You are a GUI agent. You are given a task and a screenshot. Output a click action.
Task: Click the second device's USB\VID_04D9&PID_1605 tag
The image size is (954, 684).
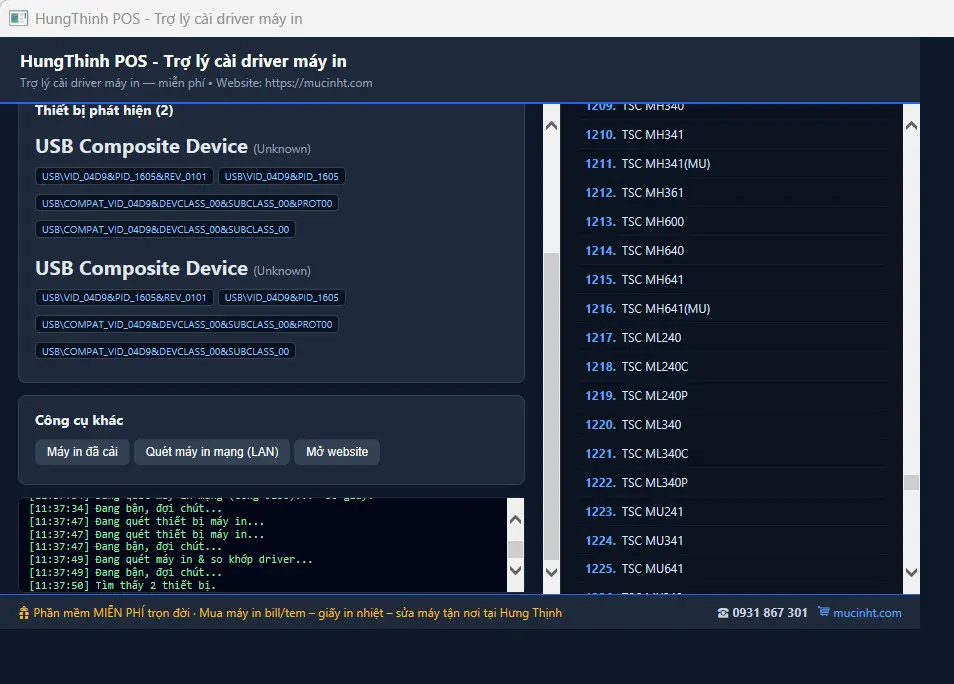[x=282, y=298]
